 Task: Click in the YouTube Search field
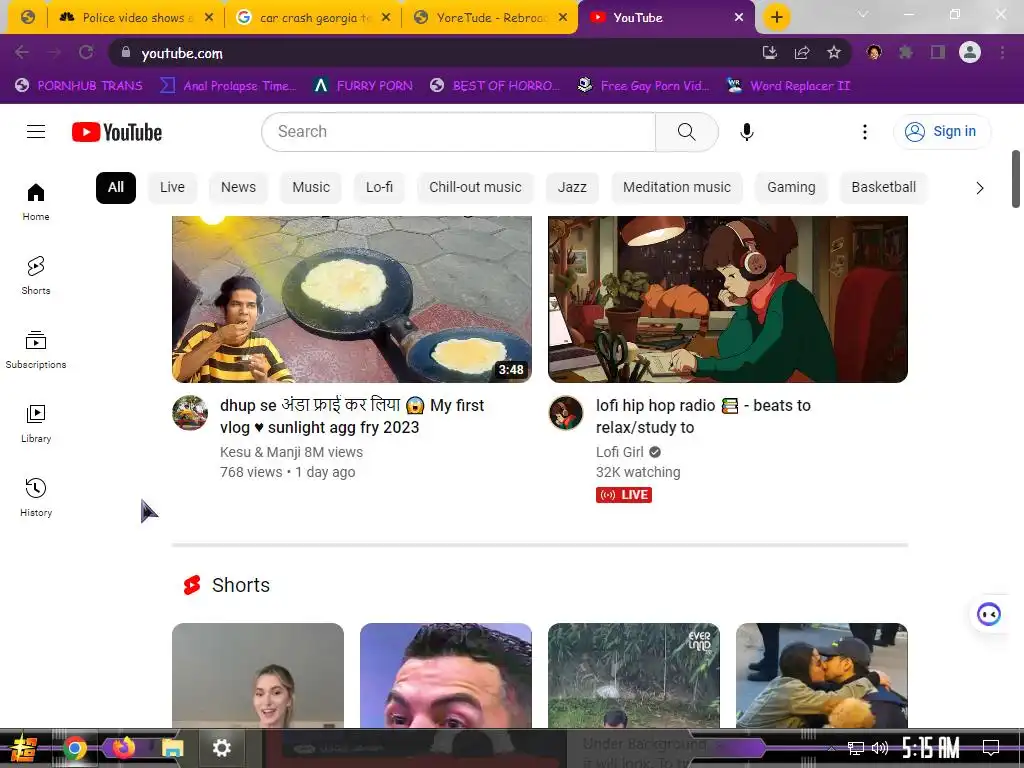458,132
